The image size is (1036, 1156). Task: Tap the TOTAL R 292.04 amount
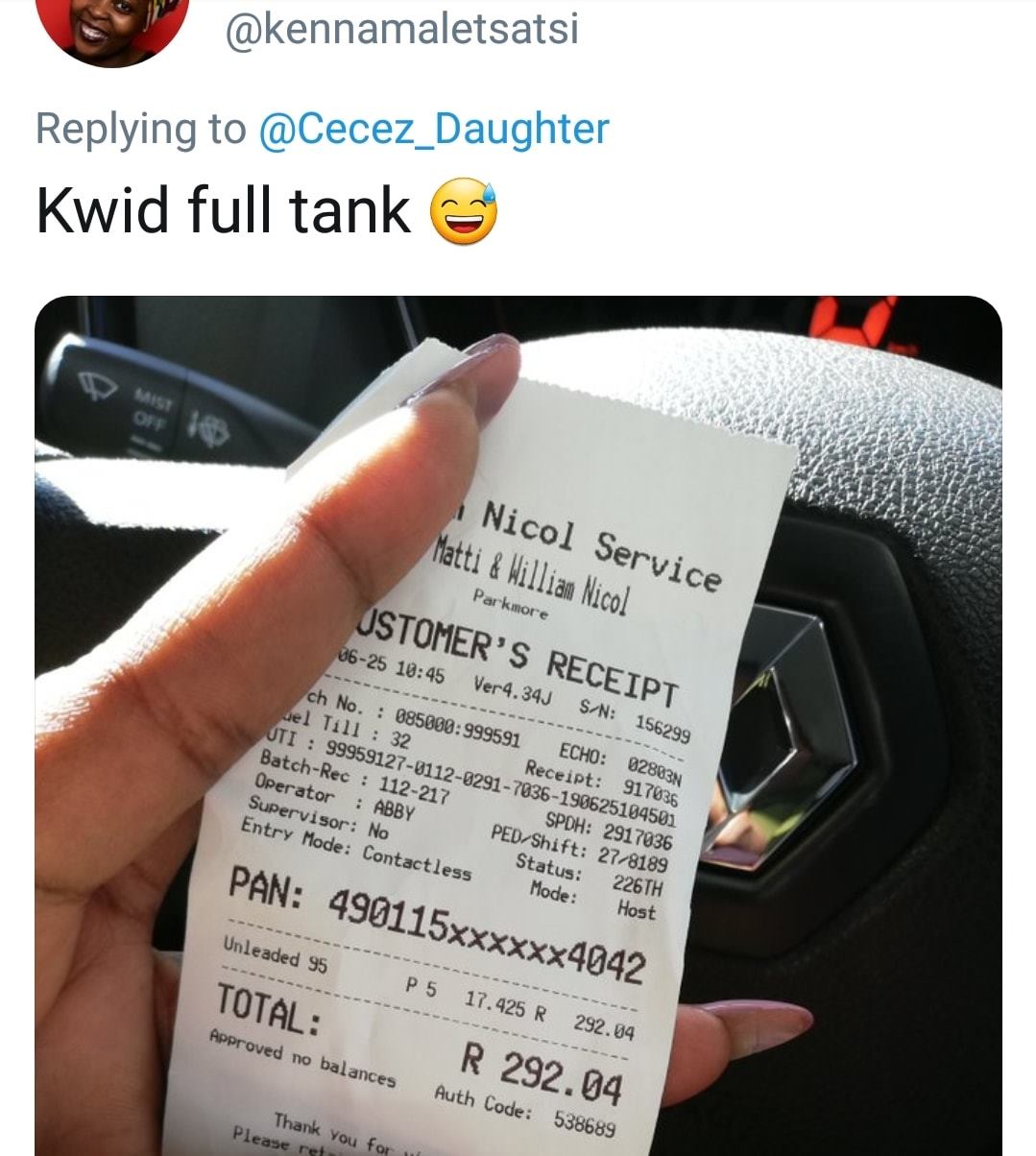(x=418, y=1042)
